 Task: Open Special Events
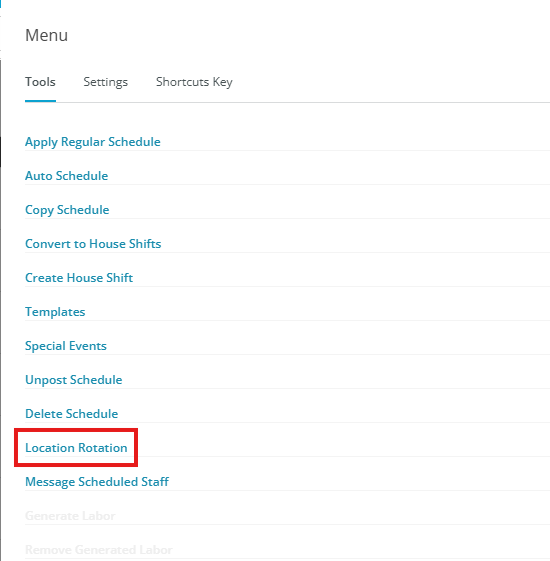pos(66,346)
